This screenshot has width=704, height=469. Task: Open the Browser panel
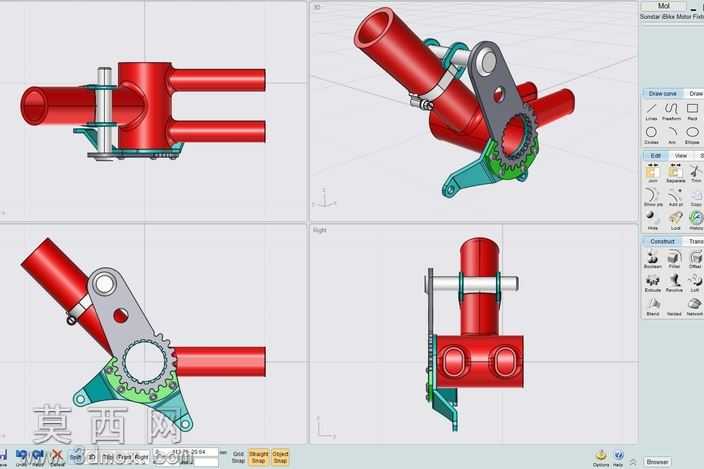657,461
